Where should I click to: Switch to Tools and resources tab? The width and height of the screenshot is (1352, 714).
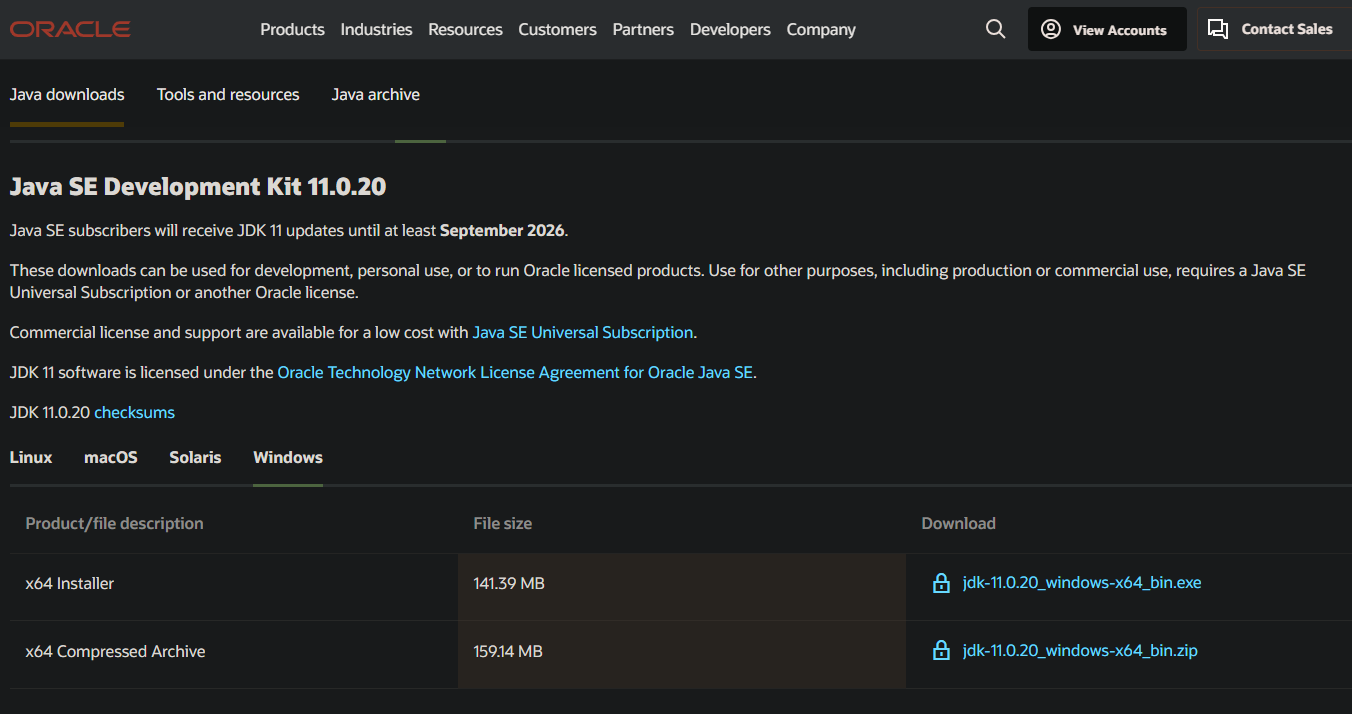(x=228, y=95)
